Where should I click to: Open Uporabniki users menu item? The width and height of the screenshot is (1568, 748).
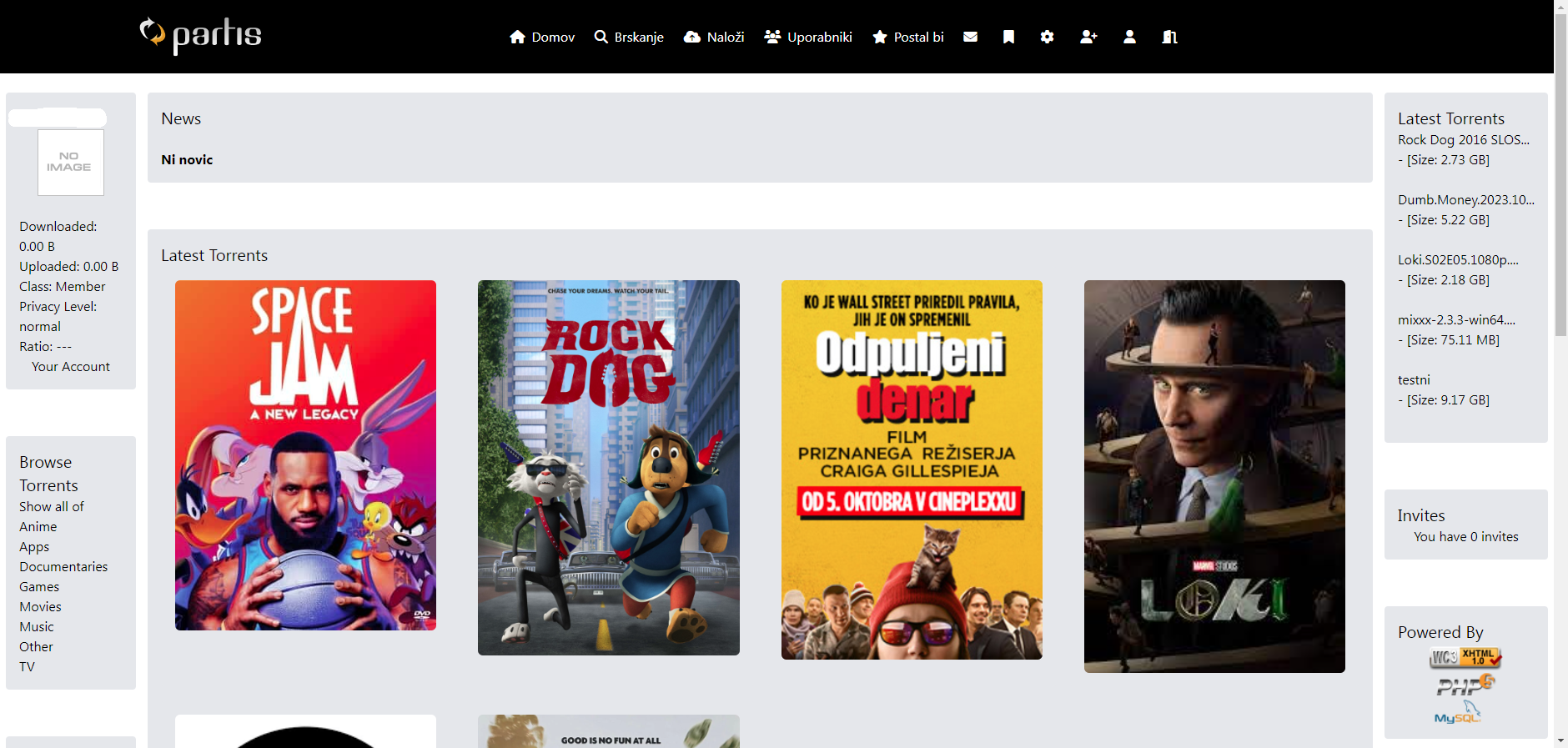coord(808,37)
